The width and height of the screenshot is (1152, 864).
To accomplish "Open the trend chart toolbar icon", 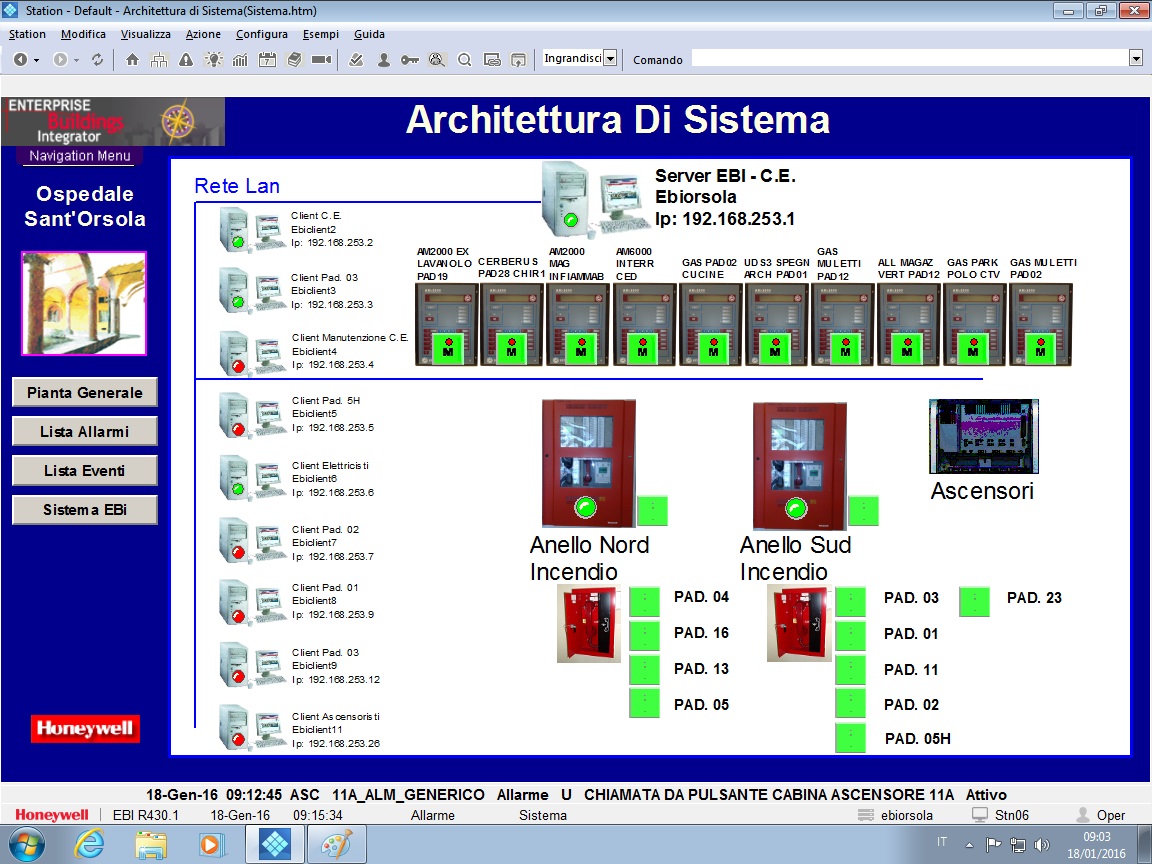I will (x=240, y=60).
